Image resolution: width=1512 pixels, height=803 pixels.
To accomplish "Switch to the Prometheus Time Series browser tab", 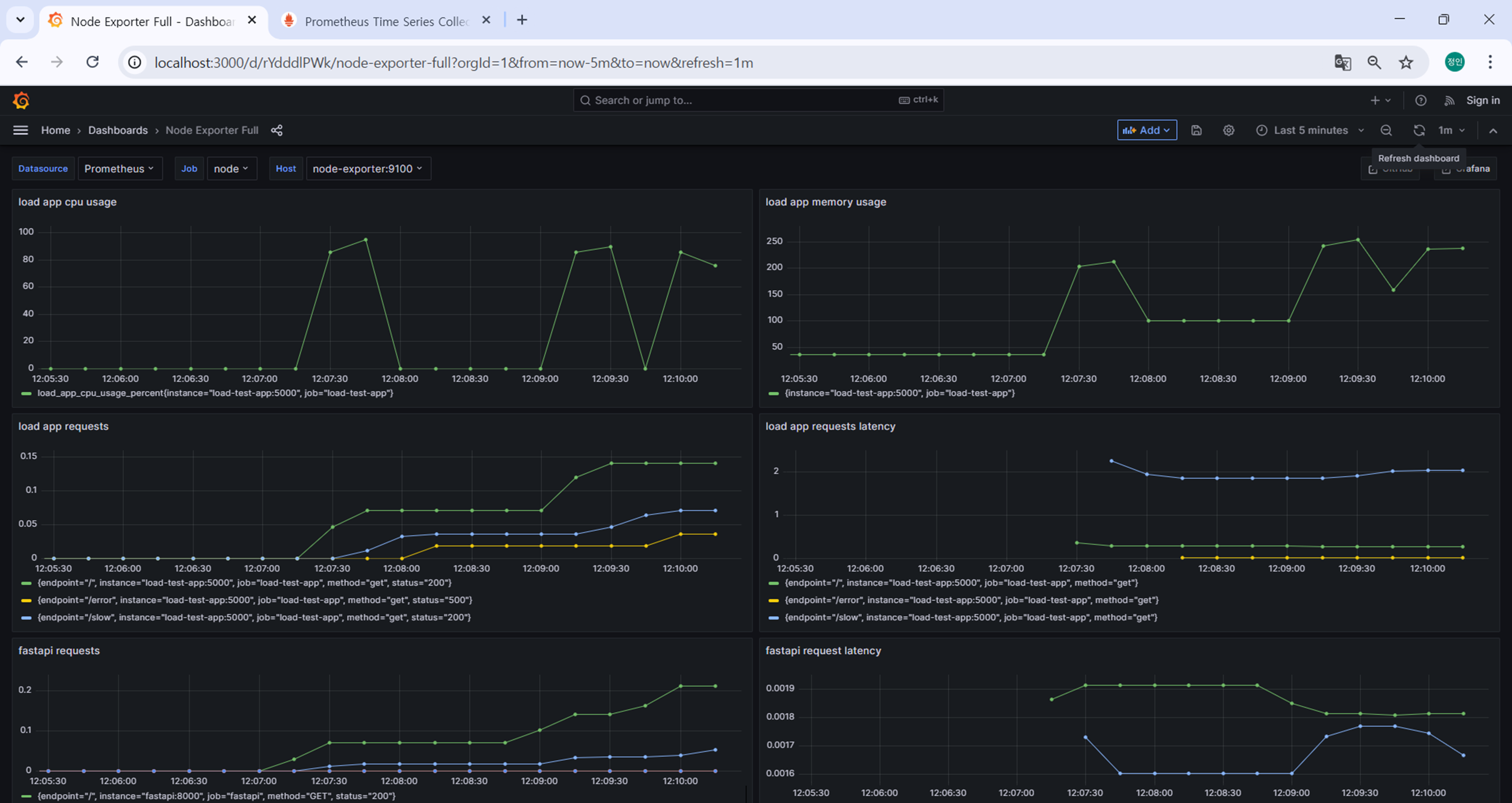I will coord(386,21).
